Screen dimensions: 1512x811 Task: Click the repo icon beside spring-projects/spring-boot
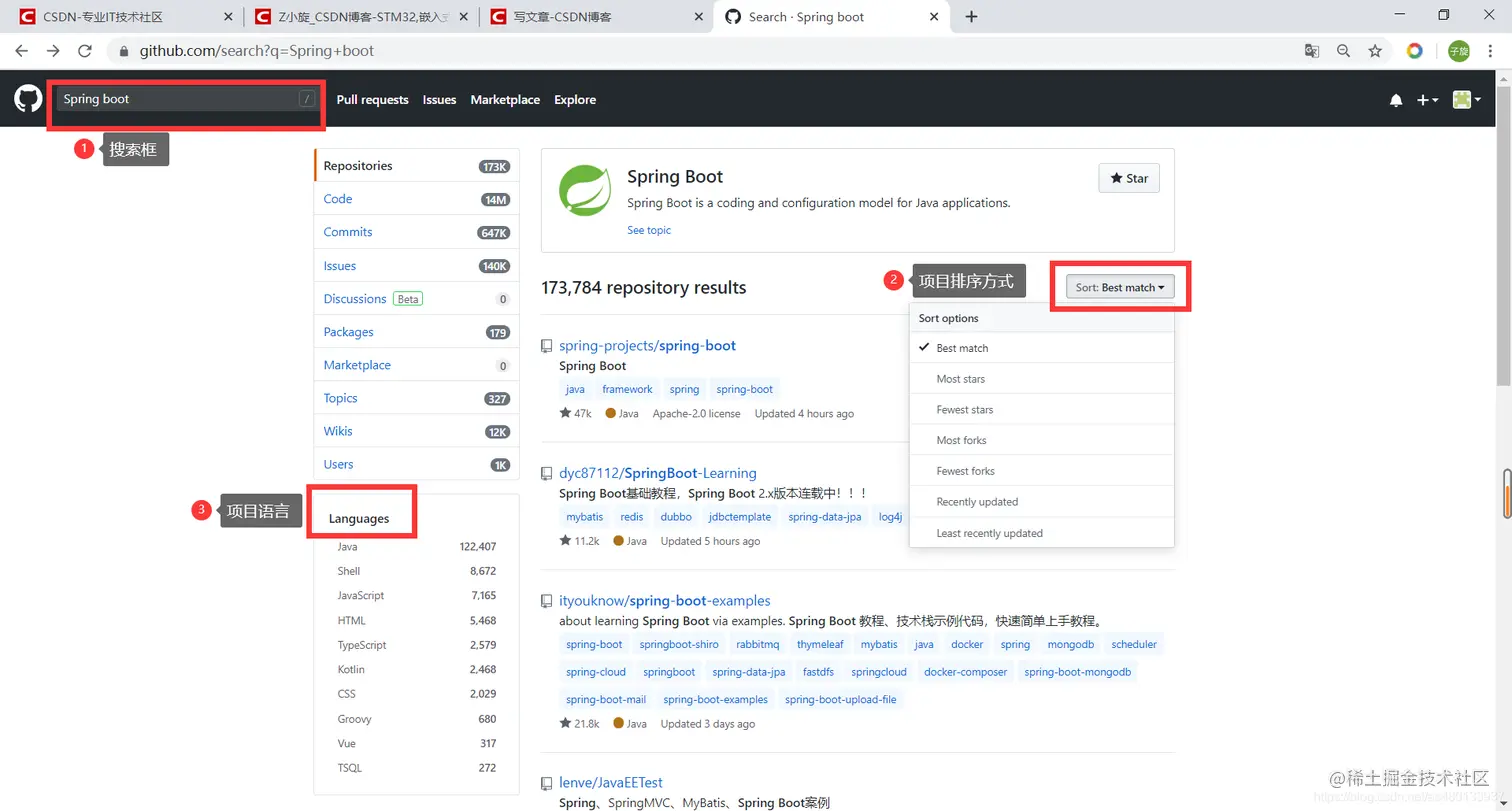[x=546, y=346]
